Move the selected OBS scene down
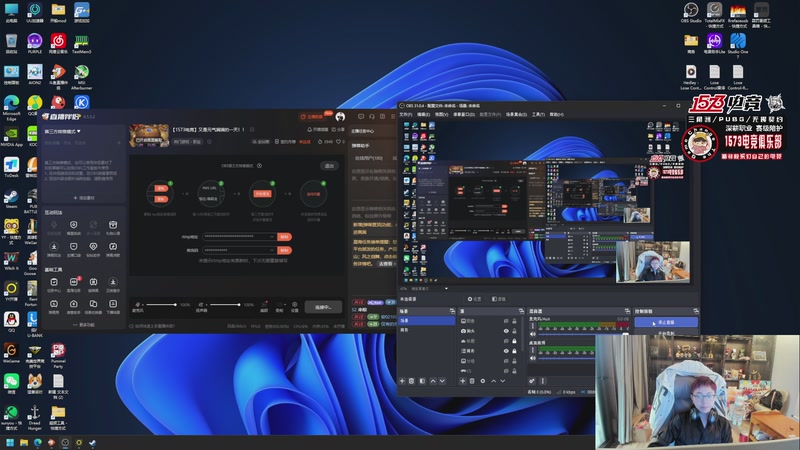The image size is (800, 450). 442,381
